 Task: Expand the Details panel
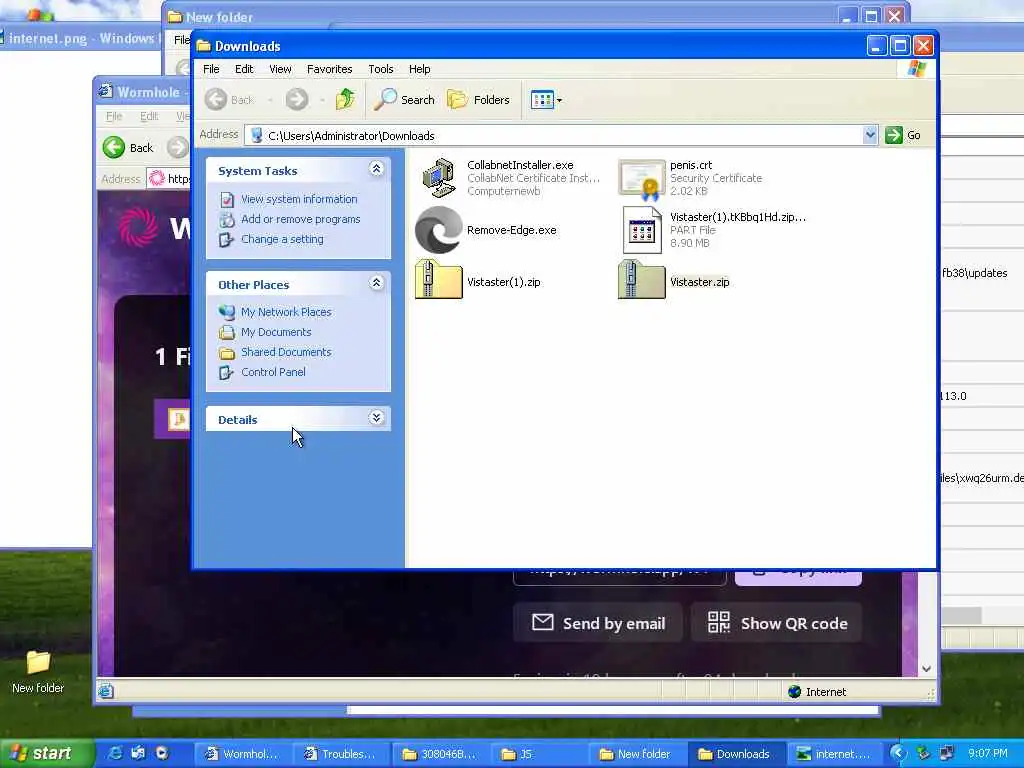[x=376, y=418]
